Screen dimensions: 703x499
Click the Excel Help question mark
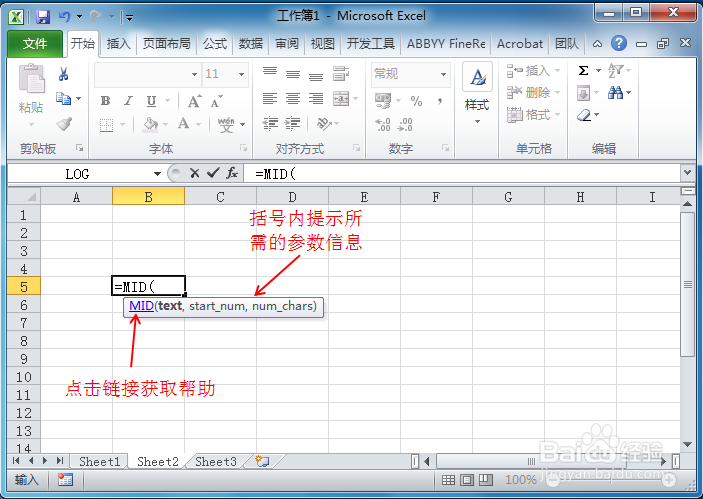619,43
